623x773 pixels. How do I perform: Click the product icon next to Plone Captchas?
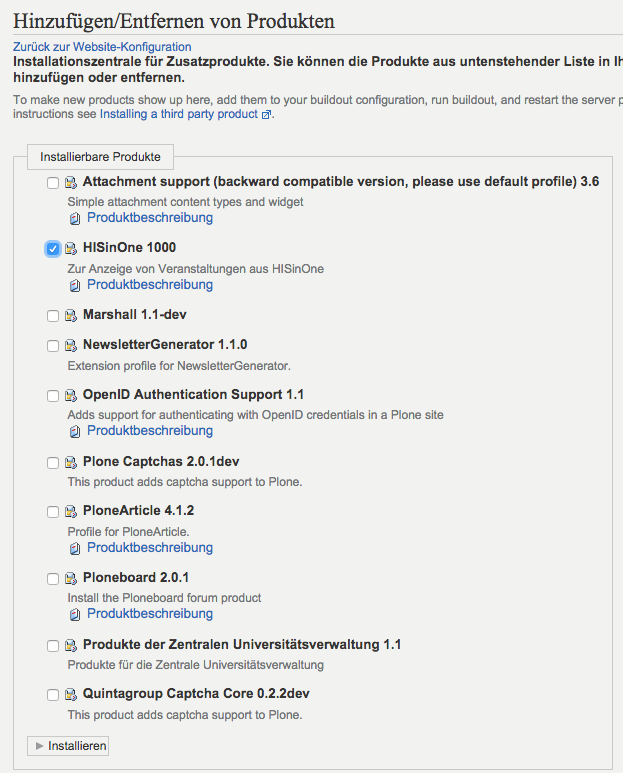pyautogui.click(x=71, y=462)
